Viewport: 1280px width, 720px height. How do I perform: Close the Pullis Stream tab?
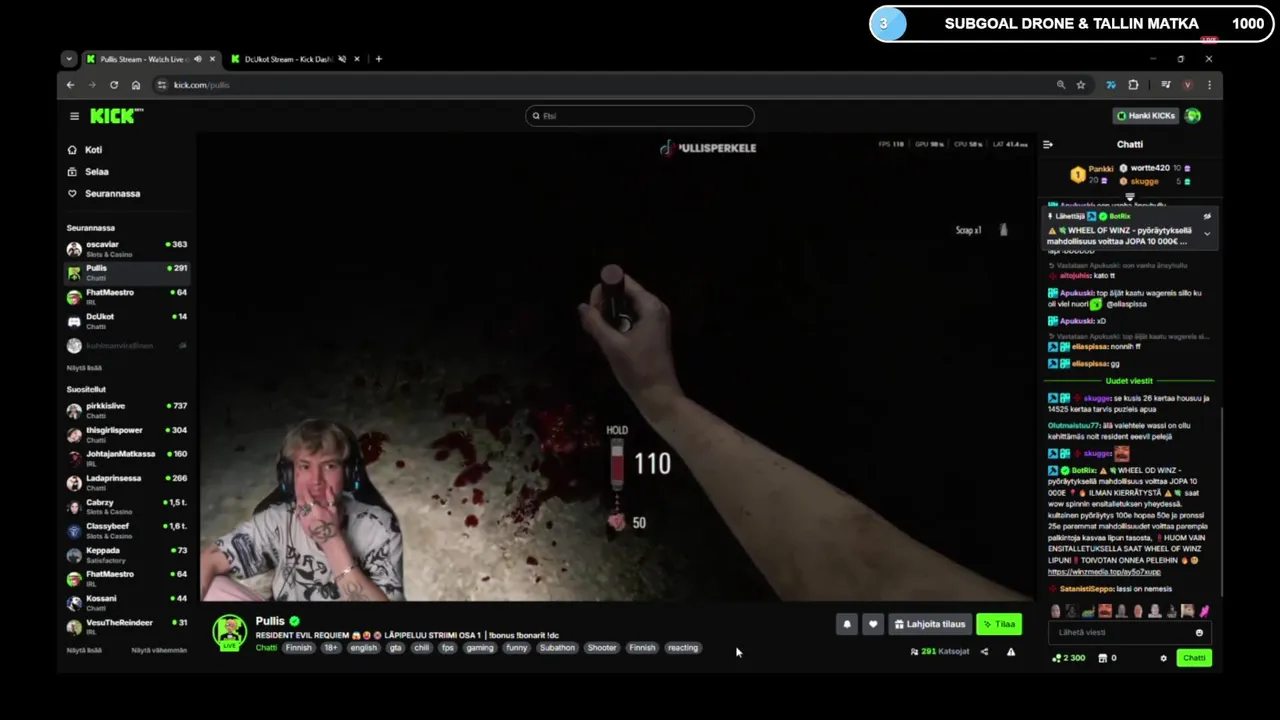pyautogui.click(x=212, y=59)
